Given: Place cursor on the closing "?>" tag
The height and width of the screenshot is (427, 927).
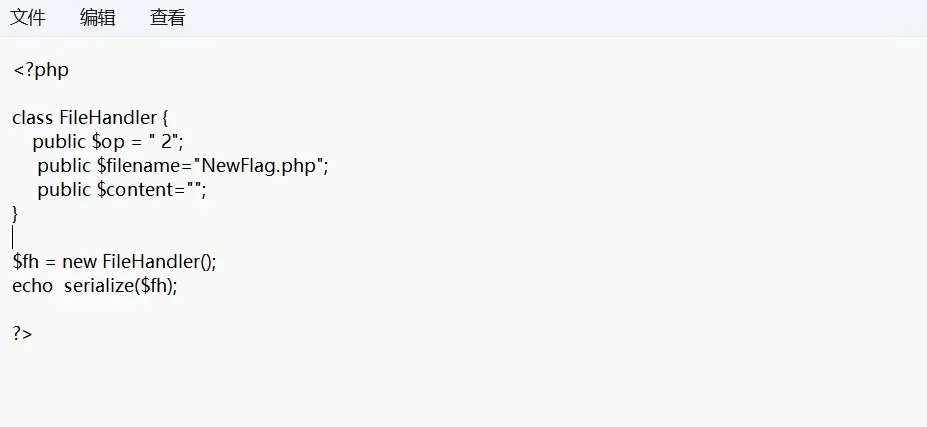Looking at the screenshot, I should point(23,334).
